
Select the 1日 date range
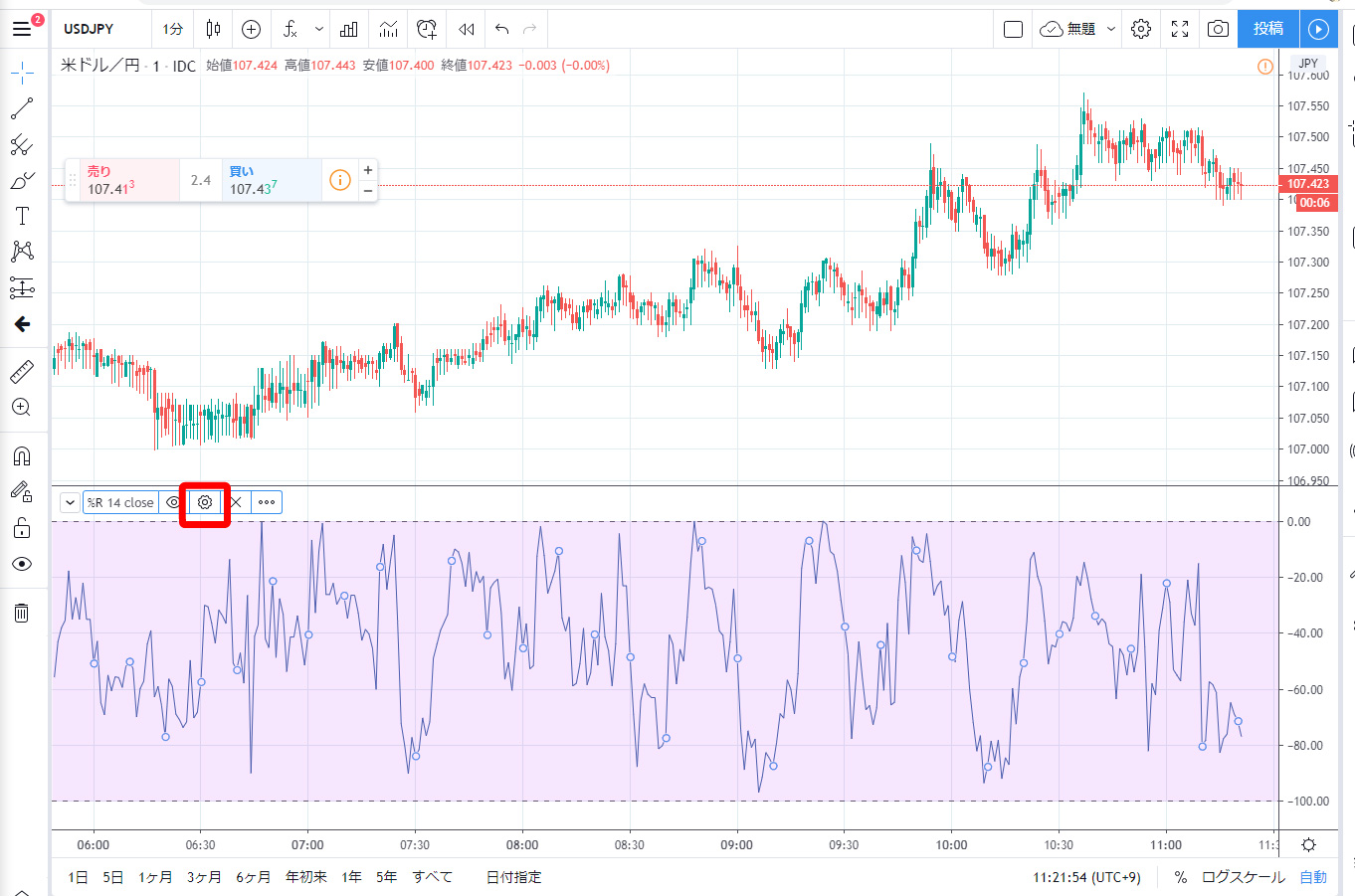78,877
